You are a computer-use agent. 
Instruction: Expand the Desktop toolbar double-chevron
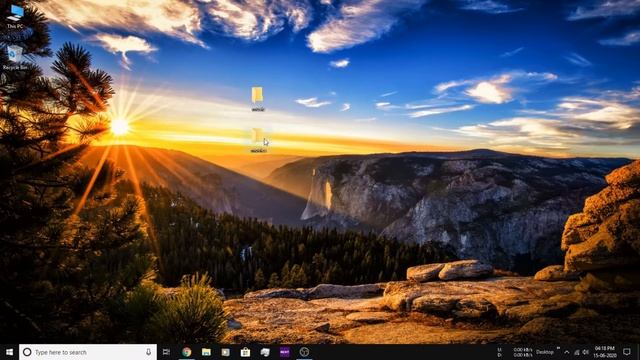[x=558, y=349]
